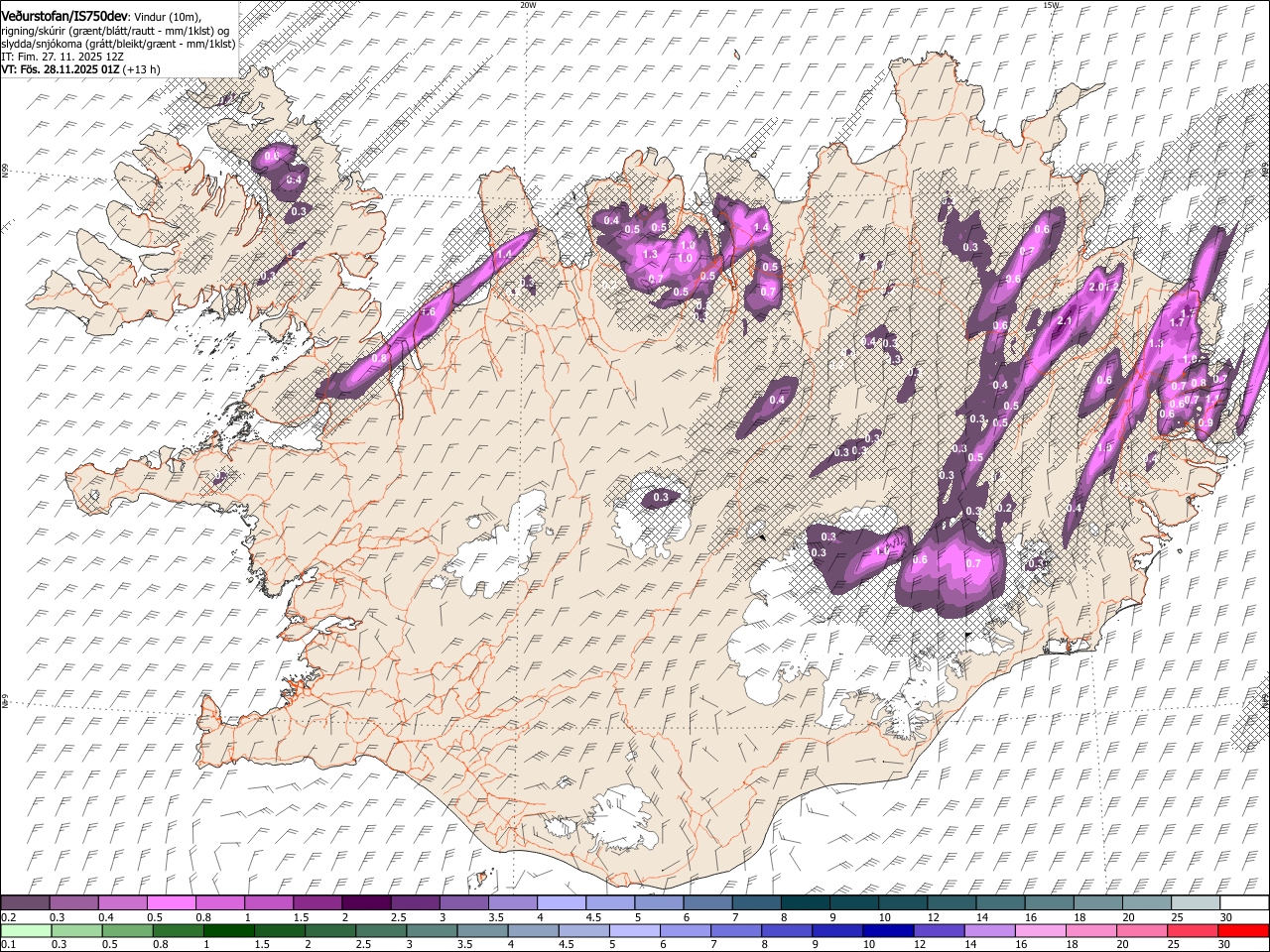Screen dimensions: 1270x952
Task: Click the 'IT: Fim. 27. 11. 2025 12Z' line
Action: (x=63, y=58)
